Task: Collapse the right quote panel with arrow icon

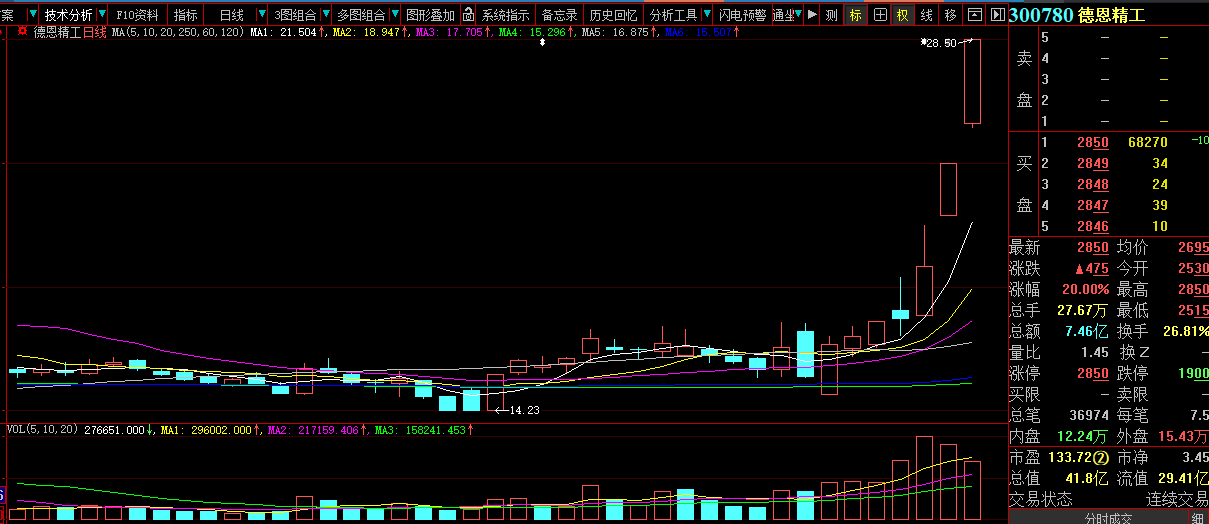Action: click(997, 15)
